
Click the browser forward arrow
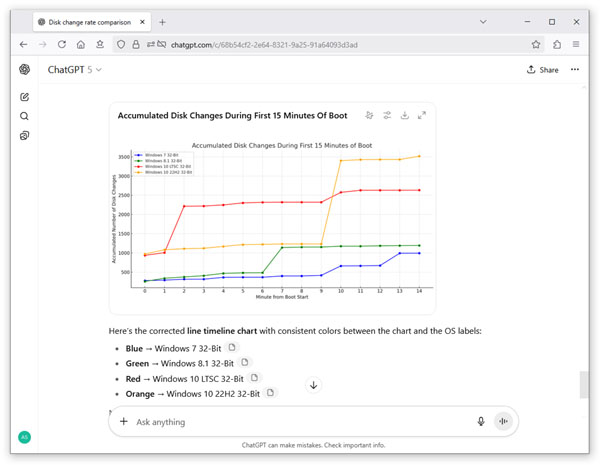pyautogui.click(x=42, y=44)
